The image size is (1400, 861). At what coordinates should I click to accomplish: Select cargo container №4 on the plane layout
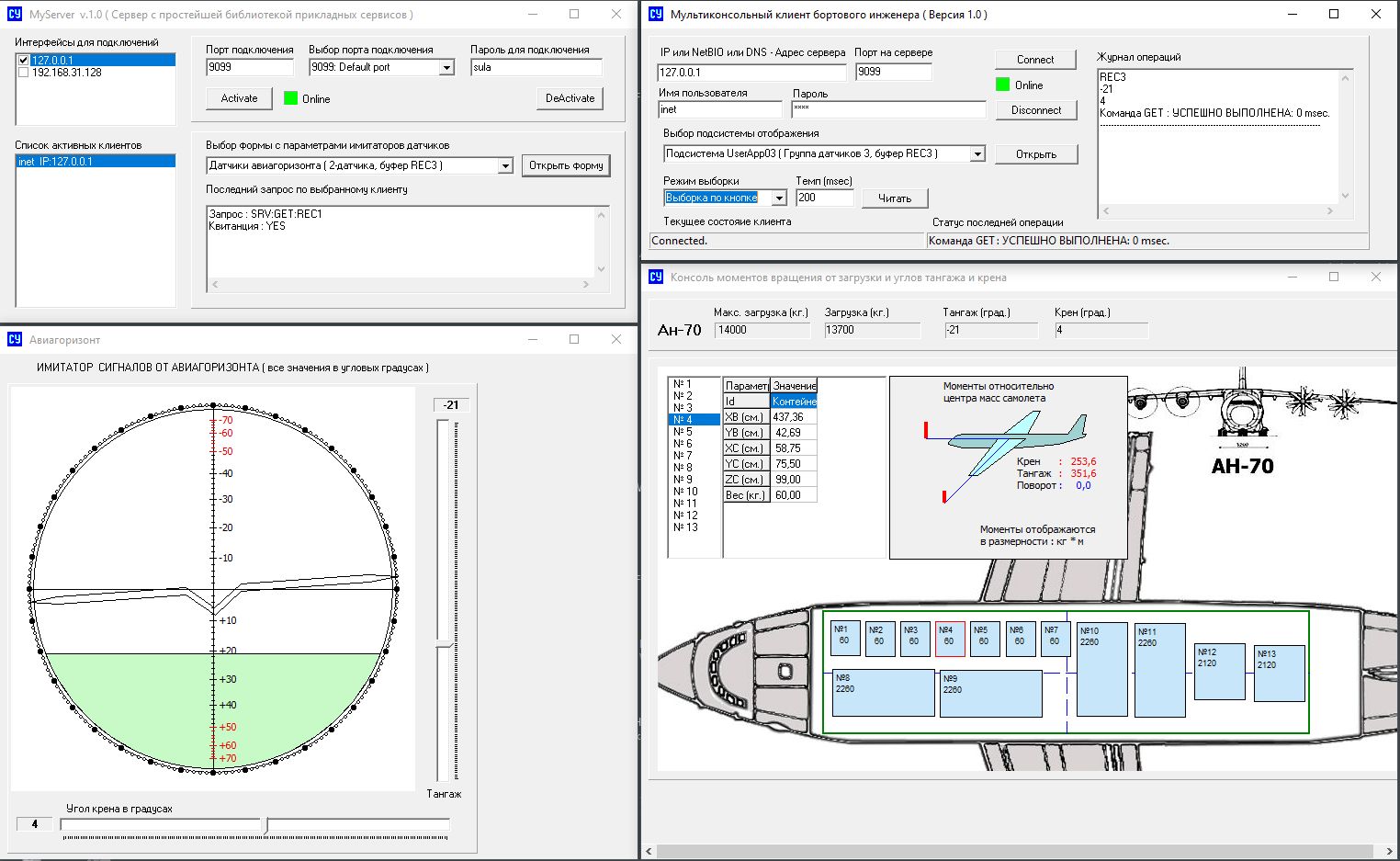pos(950,639)
